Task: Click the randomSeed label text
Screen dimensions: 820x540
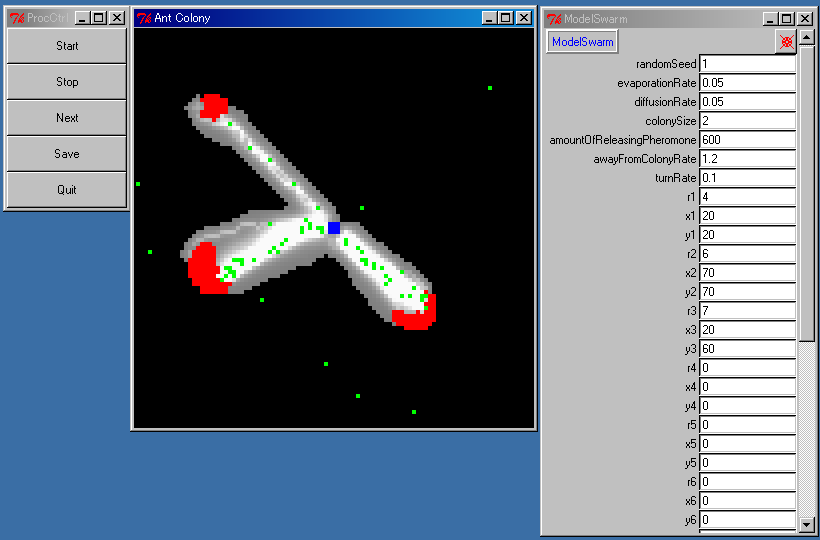Action: [x=666, y=64]
